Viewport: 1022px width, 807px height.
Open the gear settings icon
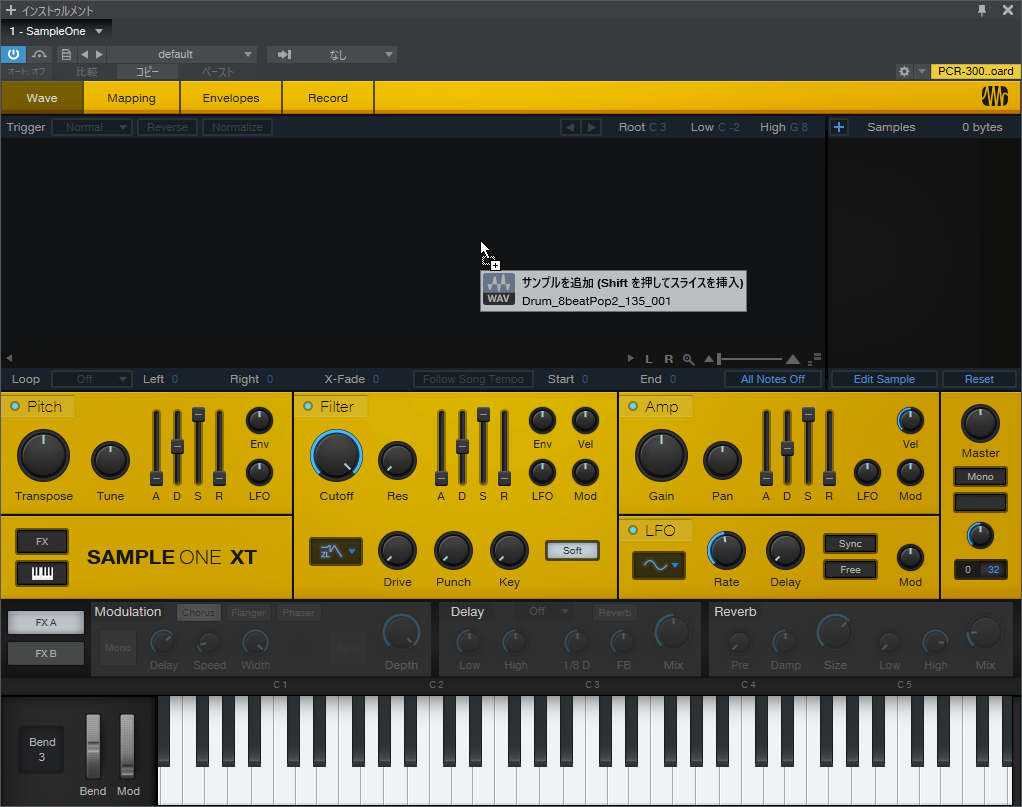(904, 71)
